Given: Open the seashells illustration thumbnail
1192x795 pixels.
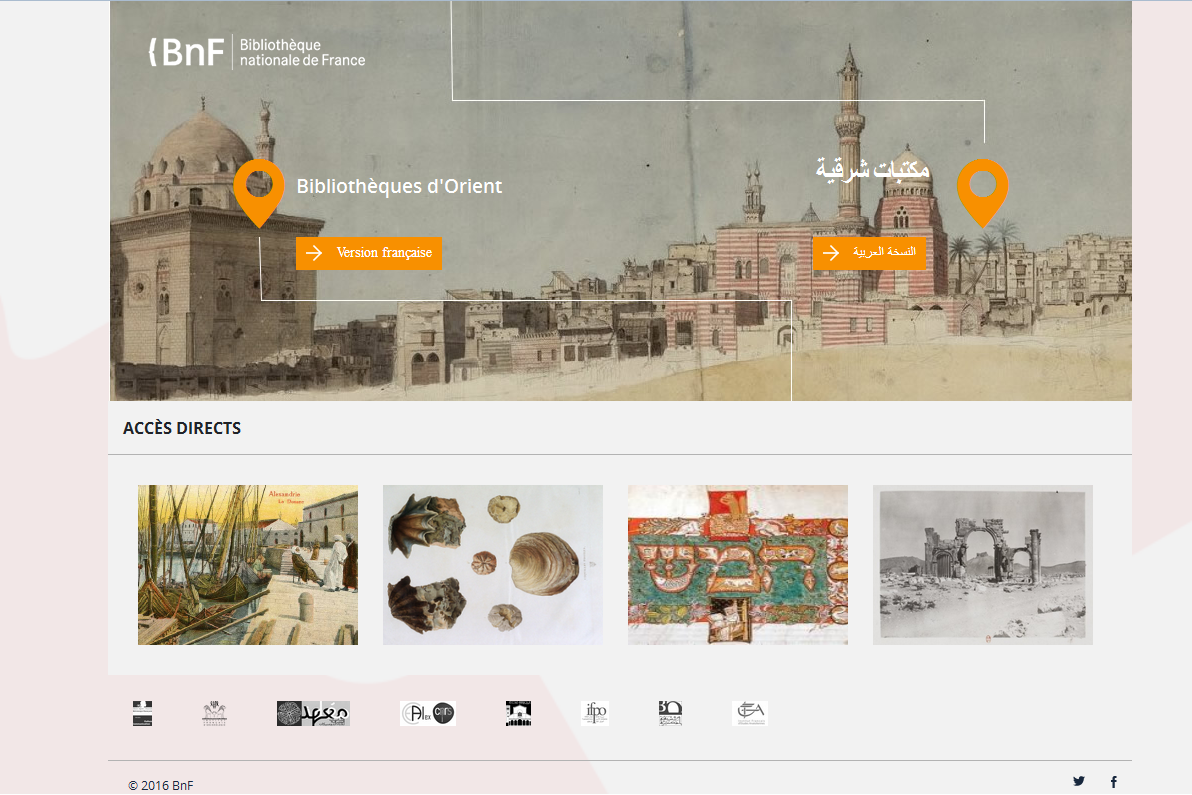Looking at the screenshot, I should (x=493, y=565).
